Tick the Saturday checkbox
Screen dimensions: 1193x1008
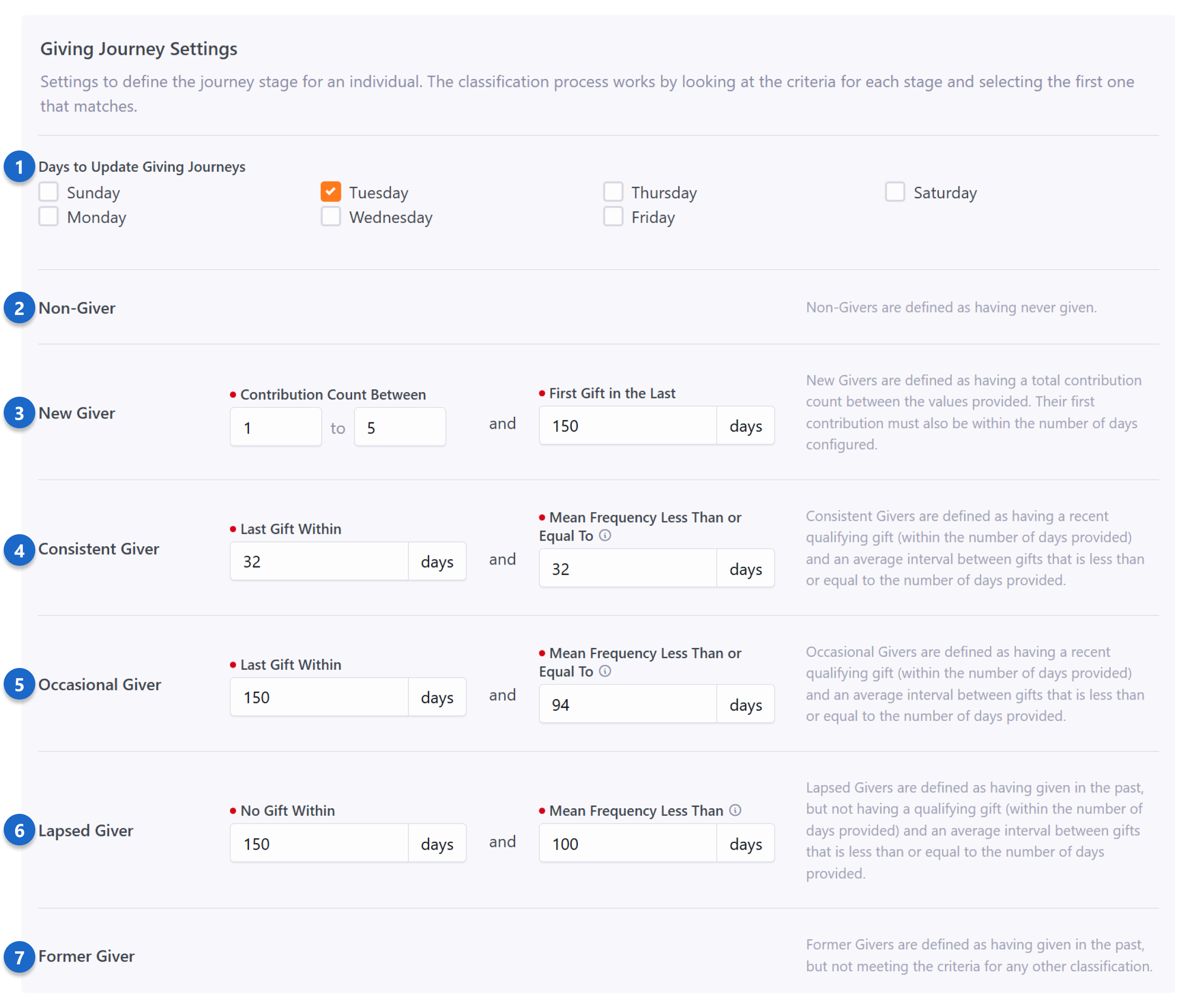[895, 192]
